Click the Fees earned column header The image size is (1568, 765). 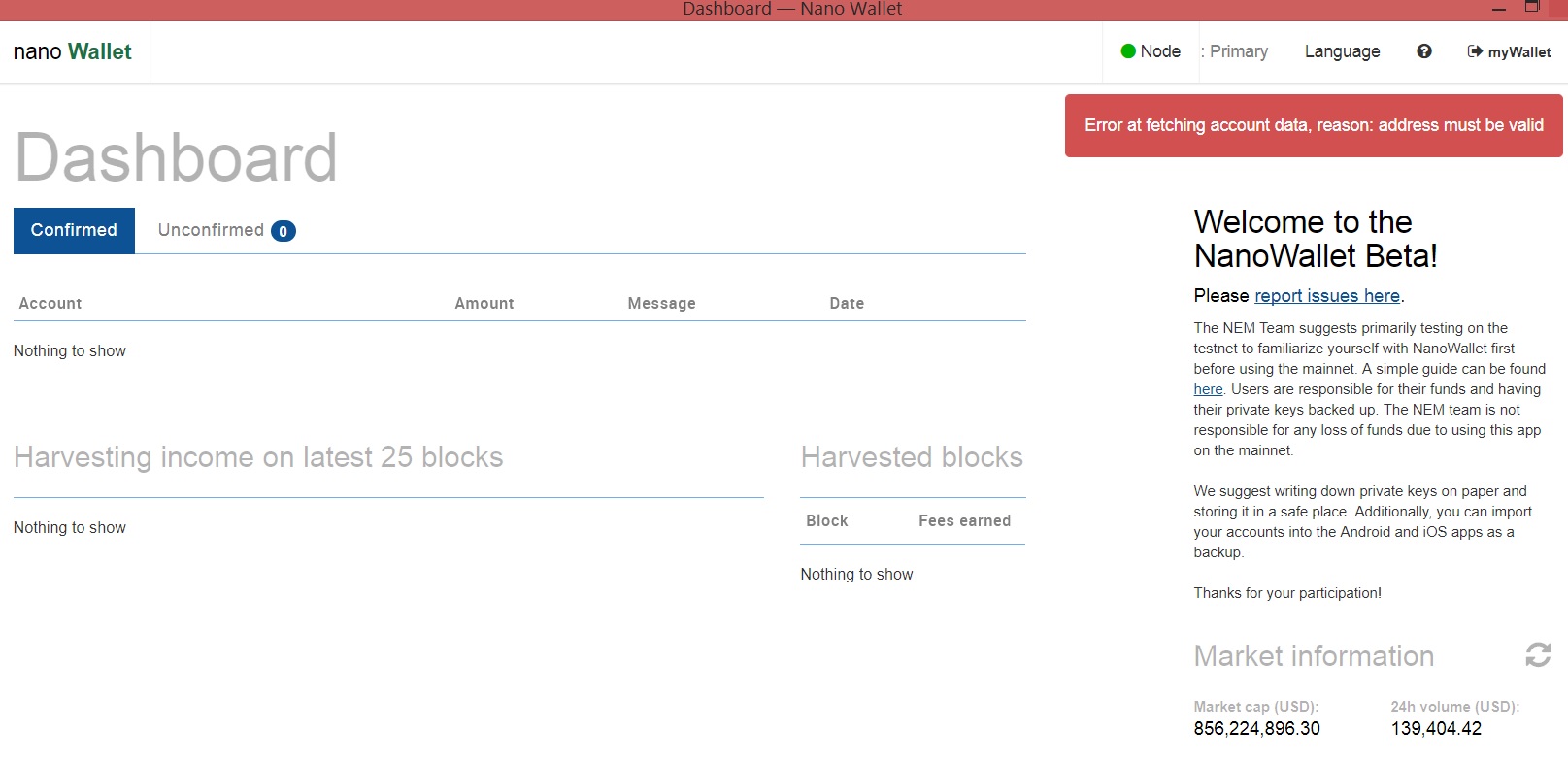964,520
